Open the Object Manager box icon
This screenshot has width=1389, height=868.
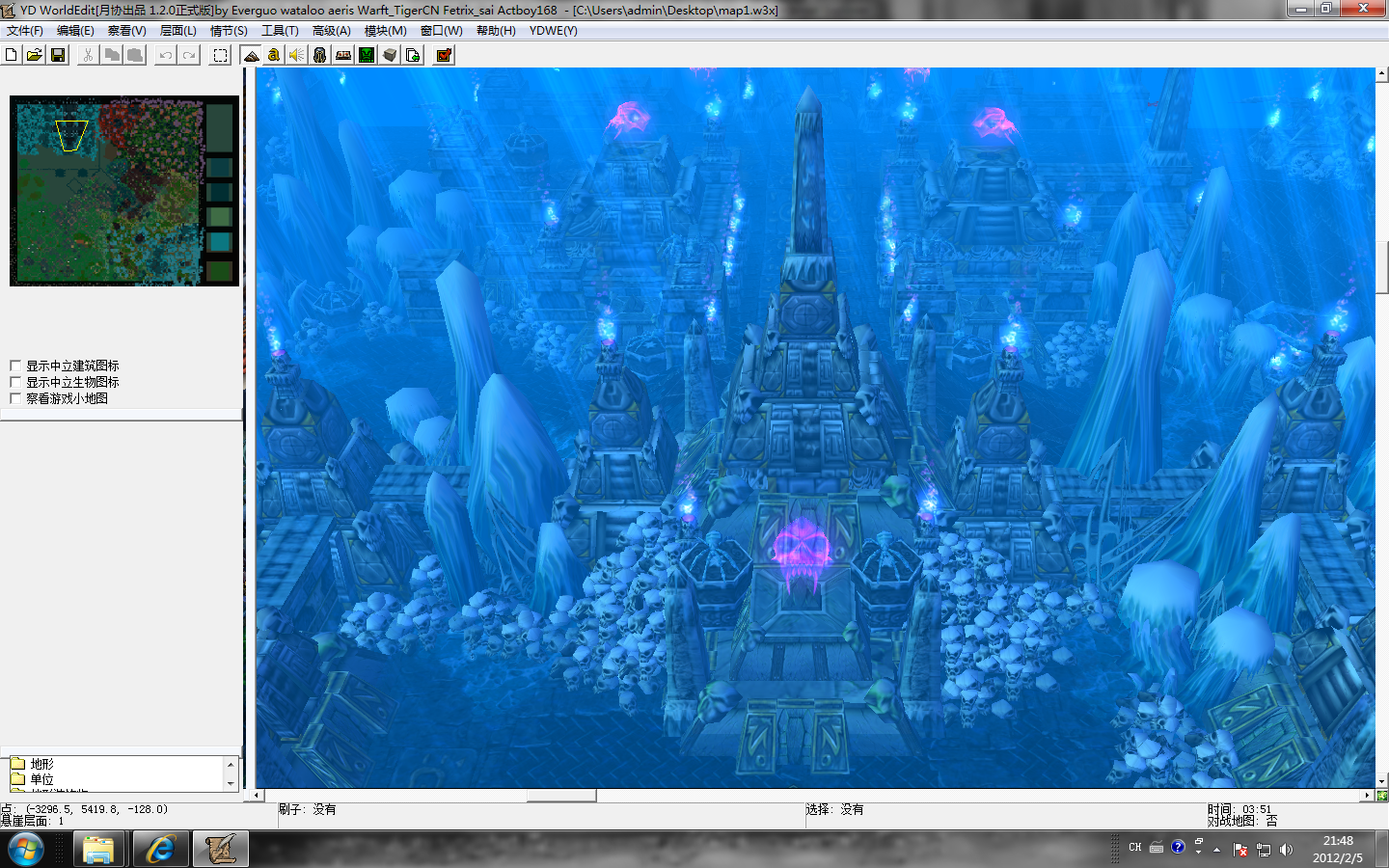(390, 55)
